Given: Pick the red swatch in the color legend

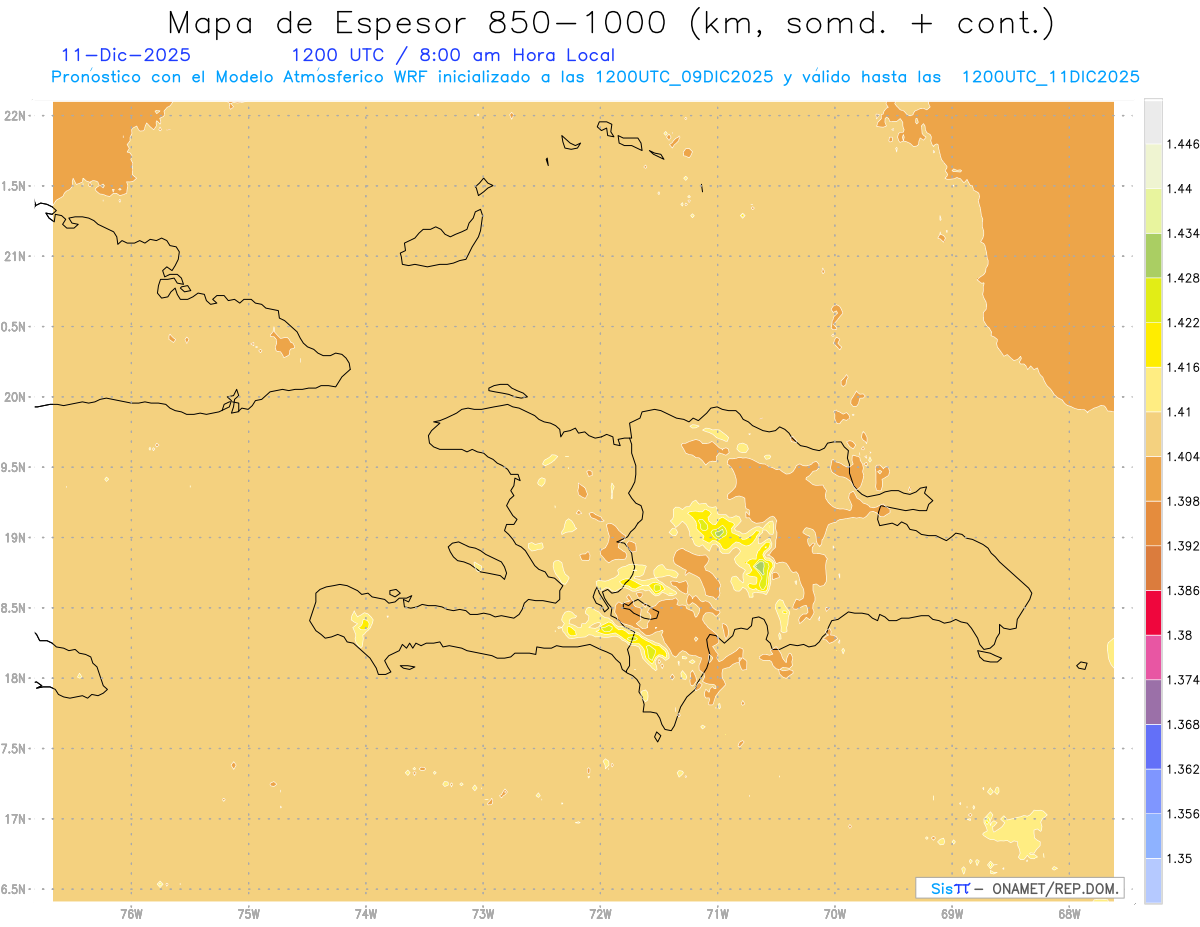Looking at the screenshot, I should [x=1153, y=612].
